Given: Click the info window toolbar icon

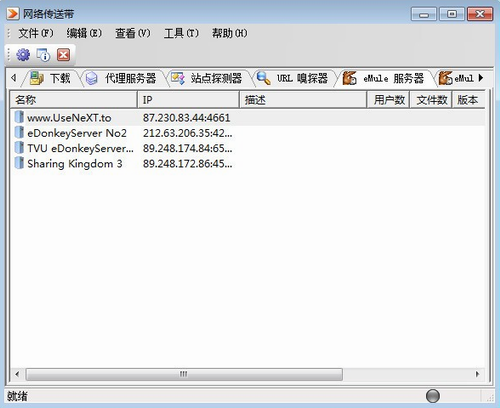Looking at the screenshot, I should [43, 55].
